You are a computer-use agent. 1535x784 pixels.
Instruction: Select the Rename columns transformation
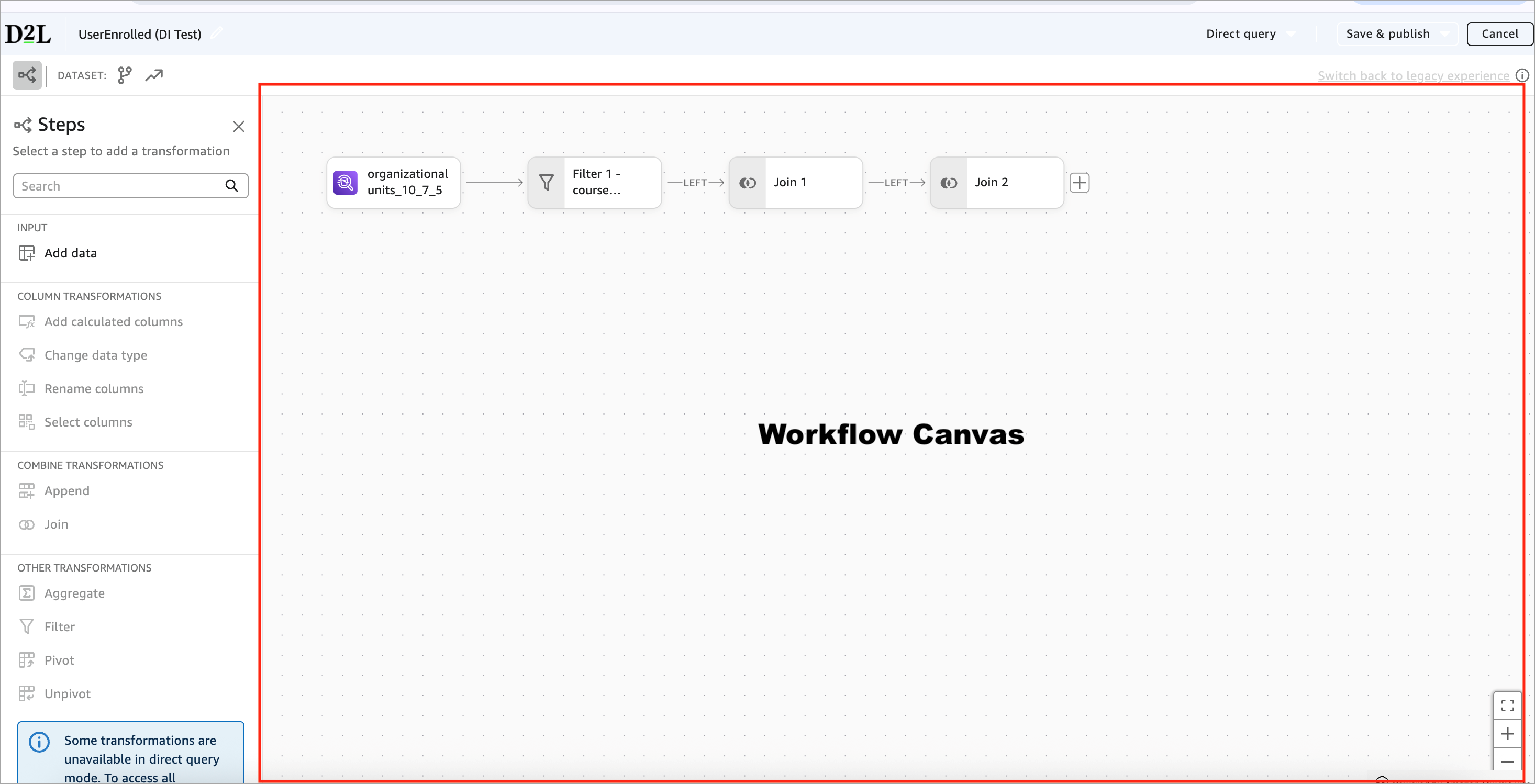94,388
